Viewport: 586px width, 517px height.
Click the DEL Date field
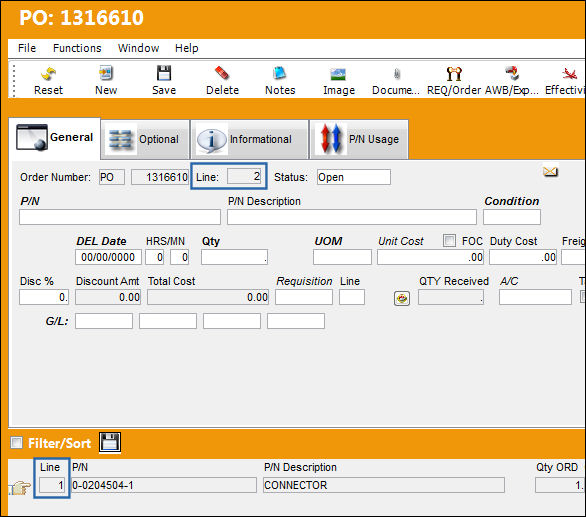[x=108, y=257]
